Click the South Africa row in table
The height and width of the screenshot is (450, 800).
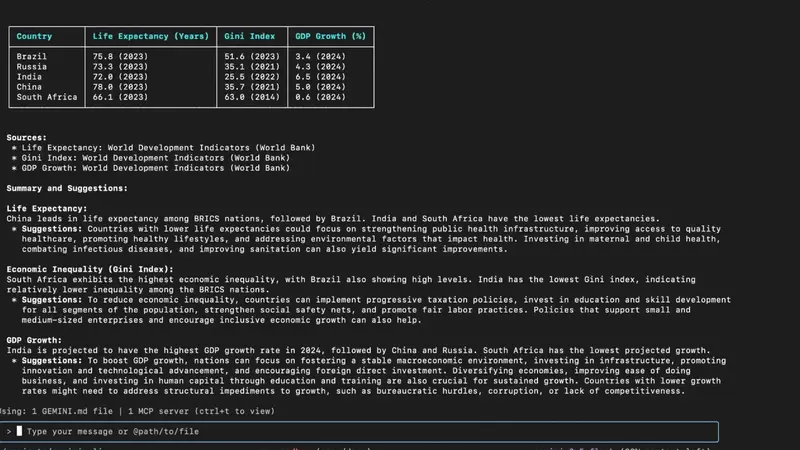coord(47,97)
